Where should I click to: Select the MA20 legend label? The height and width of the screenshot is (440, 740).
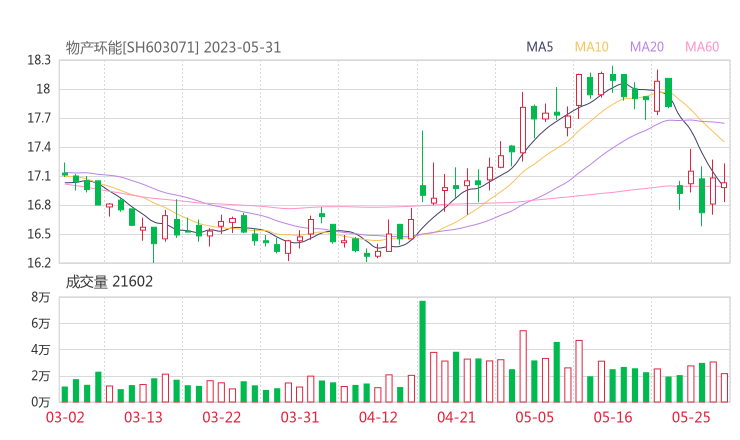pyautogui.click(x=647, y=47)
